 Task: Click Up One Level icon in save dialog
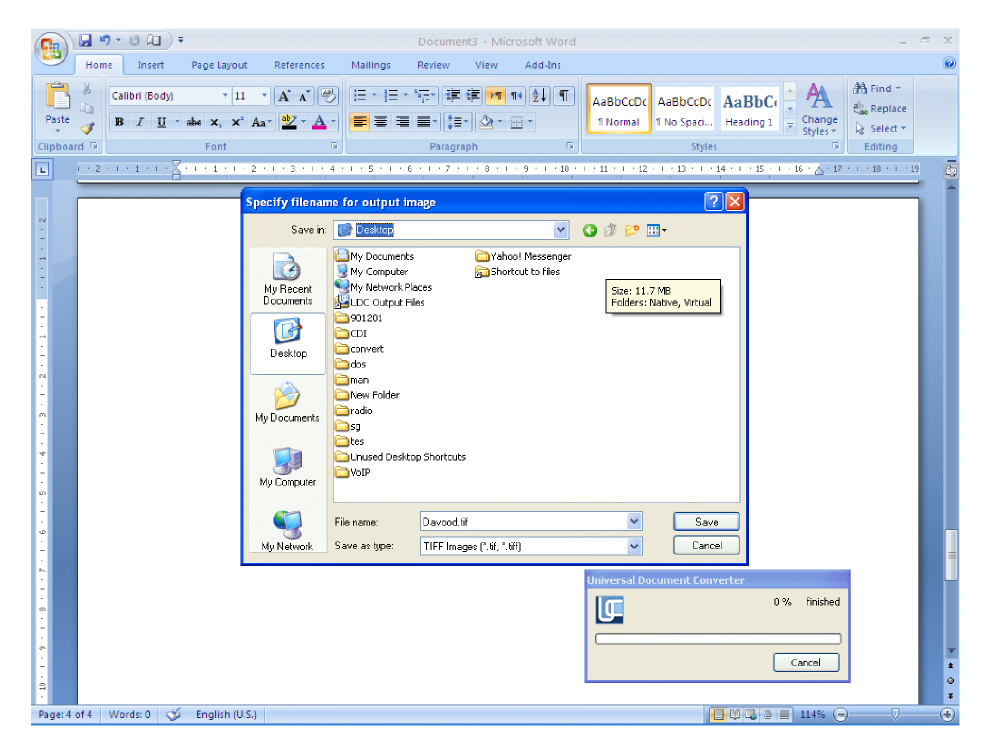point(610,230)
